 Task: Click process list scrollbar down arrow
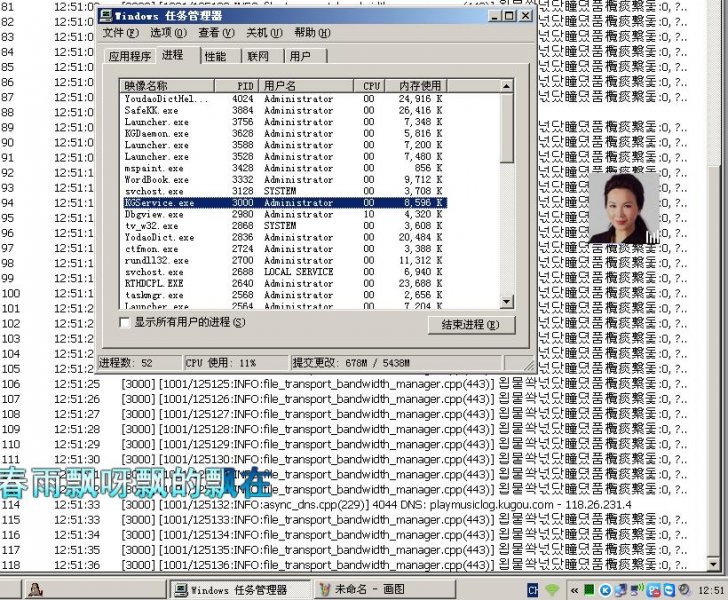[507, 302]
